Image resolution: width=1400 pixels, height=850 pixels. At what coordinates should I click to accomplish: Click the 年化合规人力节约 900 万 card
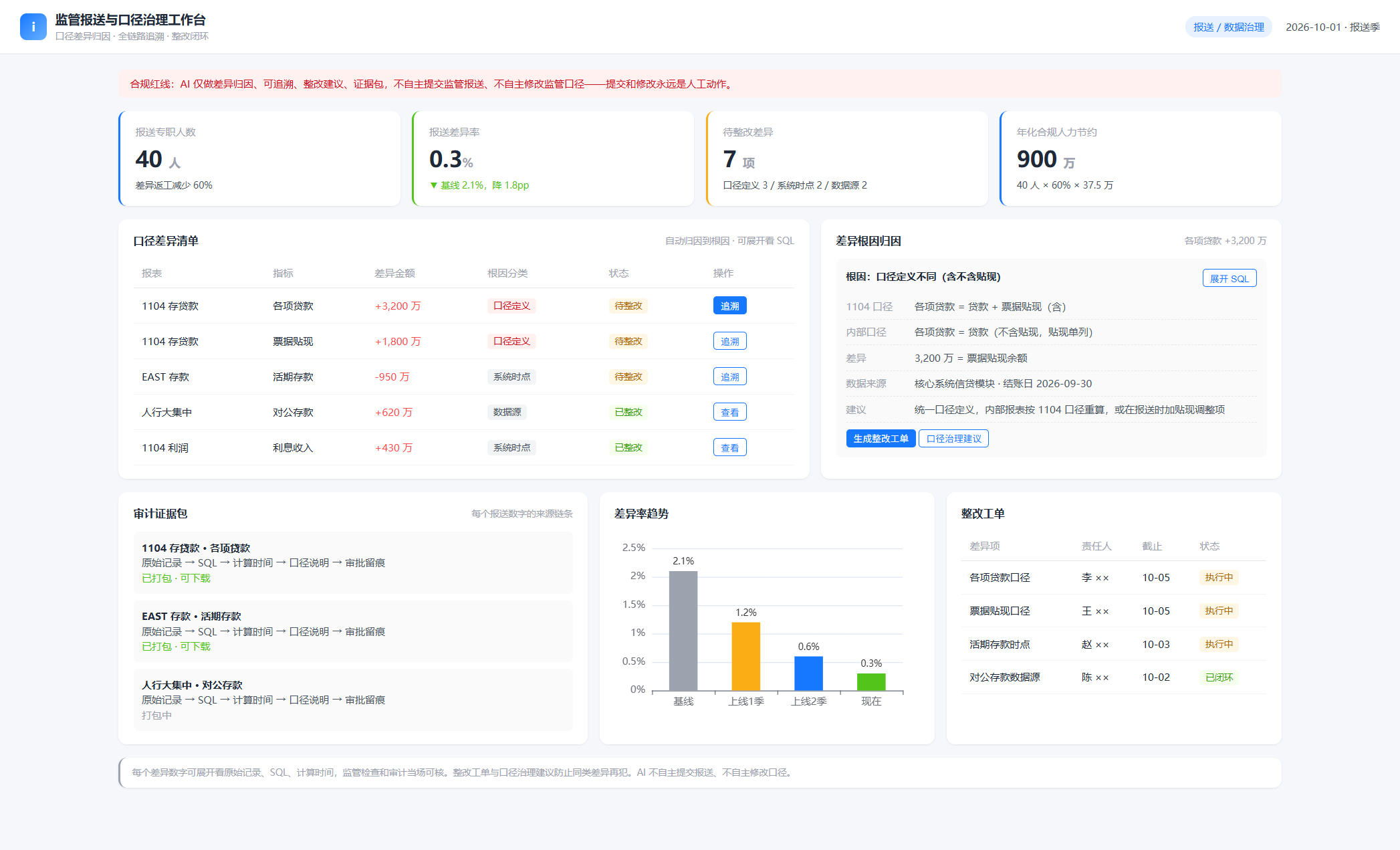point(1141,158)
